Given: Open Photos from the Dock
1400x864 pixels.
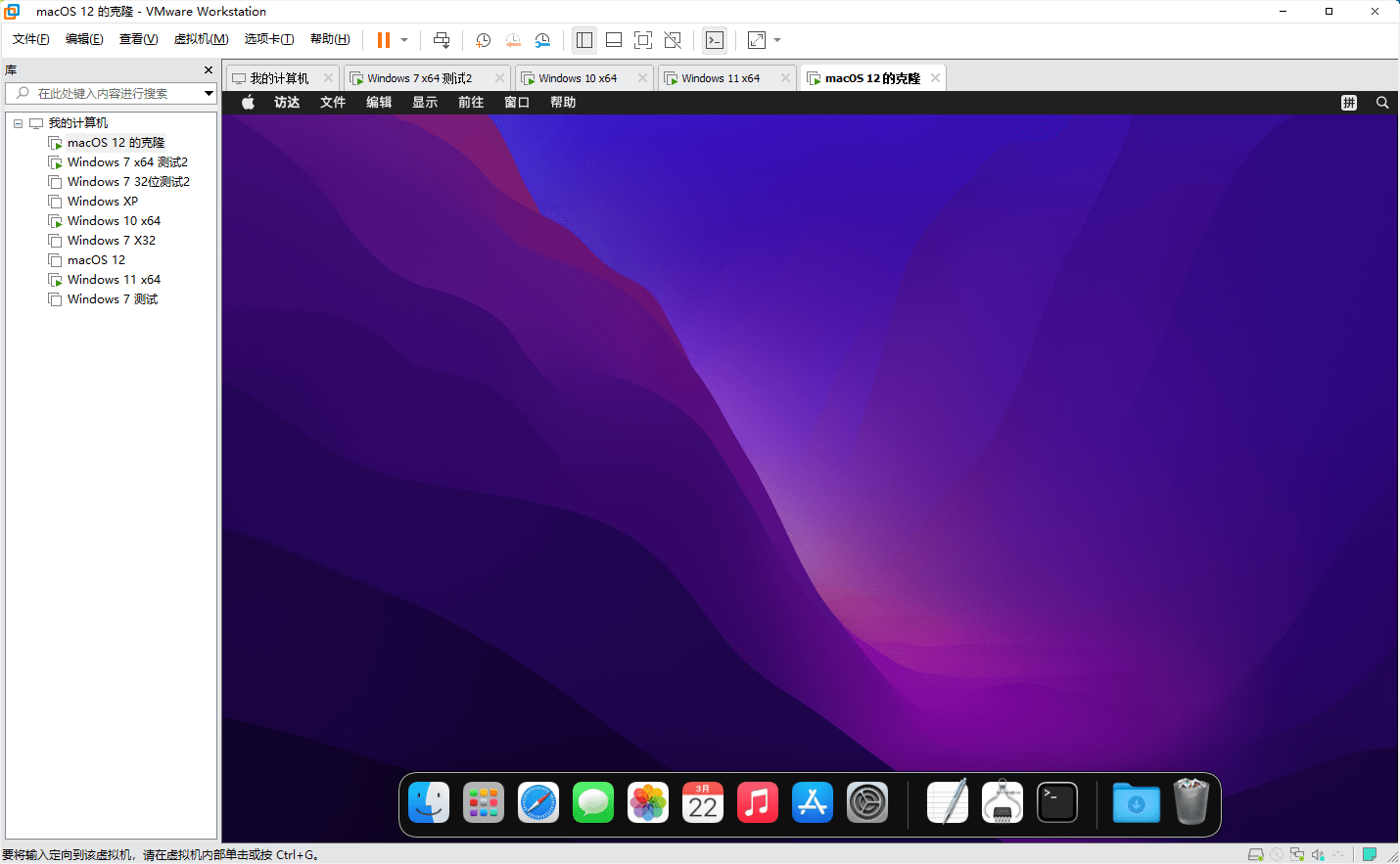Looking at the screenshot, I should [648, 803].
